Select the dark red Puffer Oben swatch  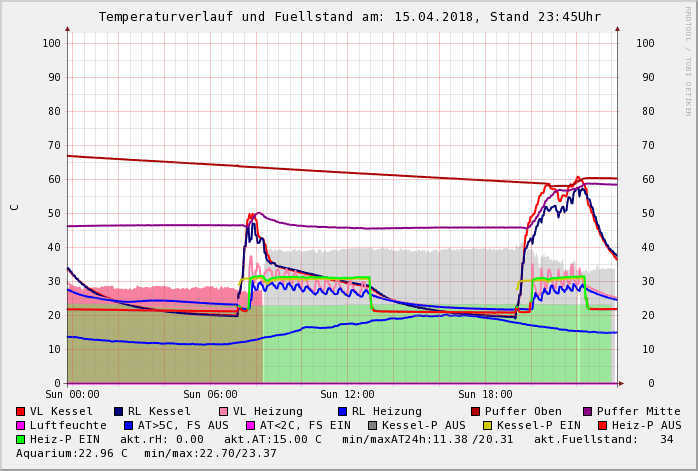pyautogui.click(x=475, y=411)
